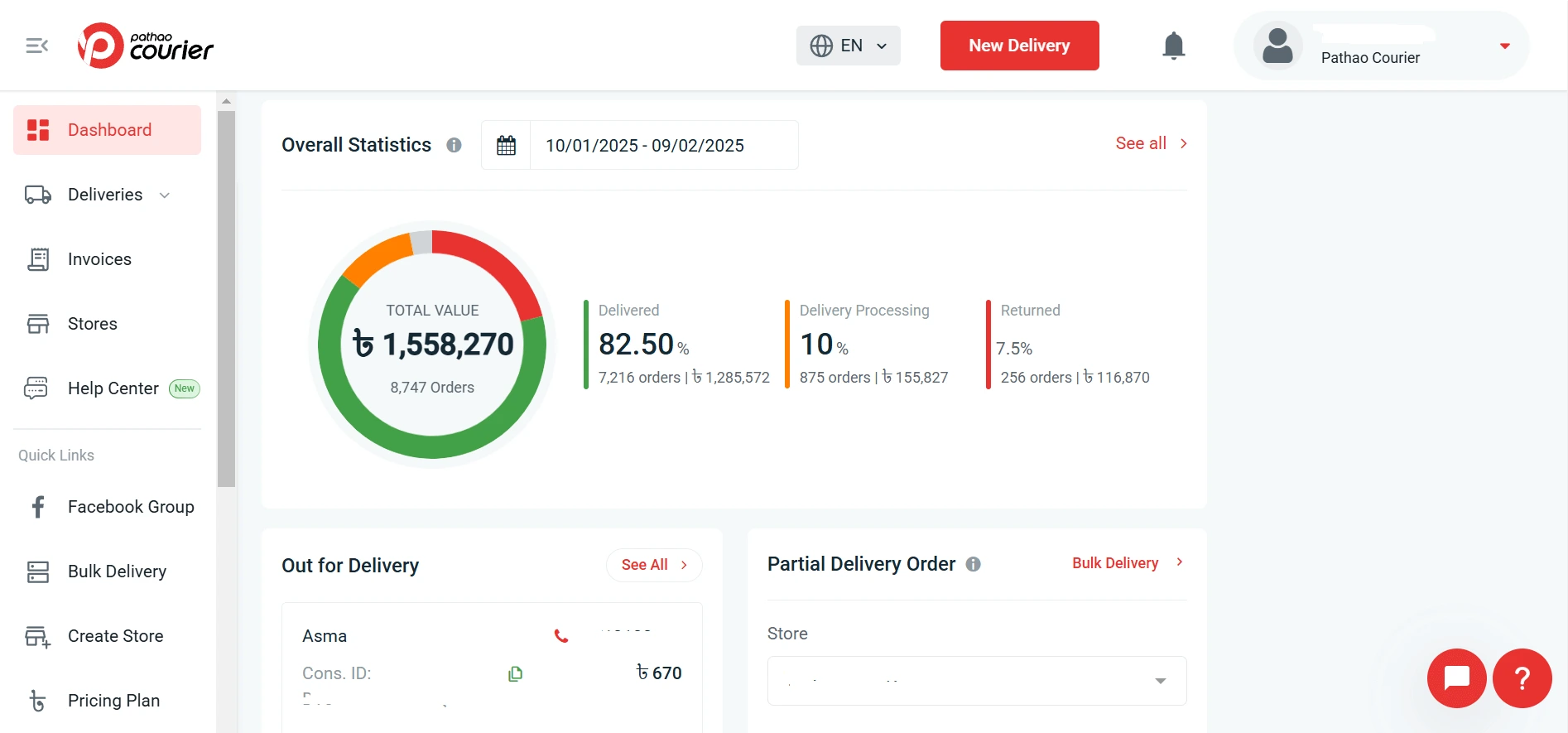
Task: Open See all for Overall Statistics
Action: click(x=1151, y=143)
